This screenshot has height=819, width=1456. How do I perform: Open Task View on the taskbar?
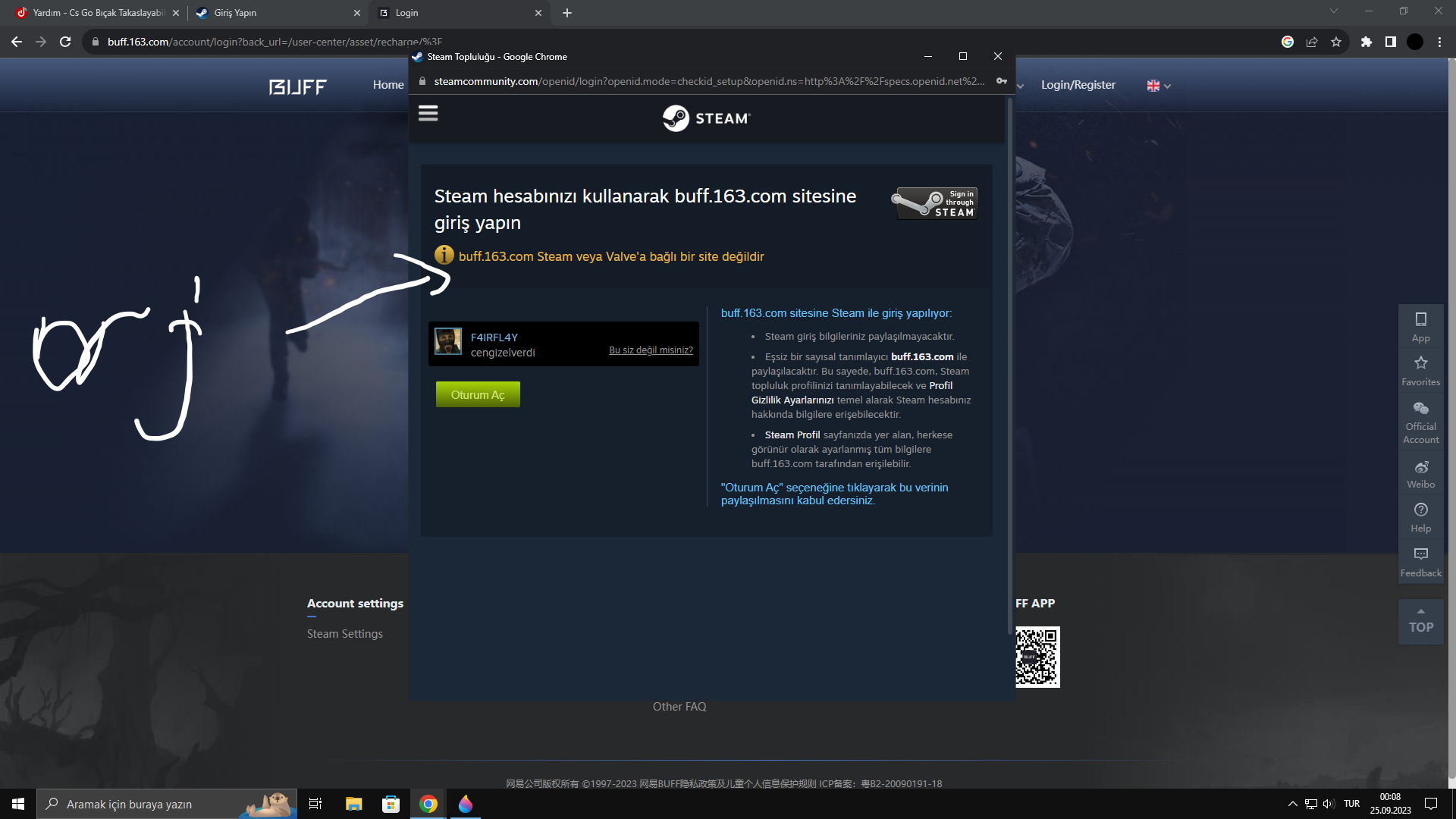pyautogui.click(x=315, y=804)
